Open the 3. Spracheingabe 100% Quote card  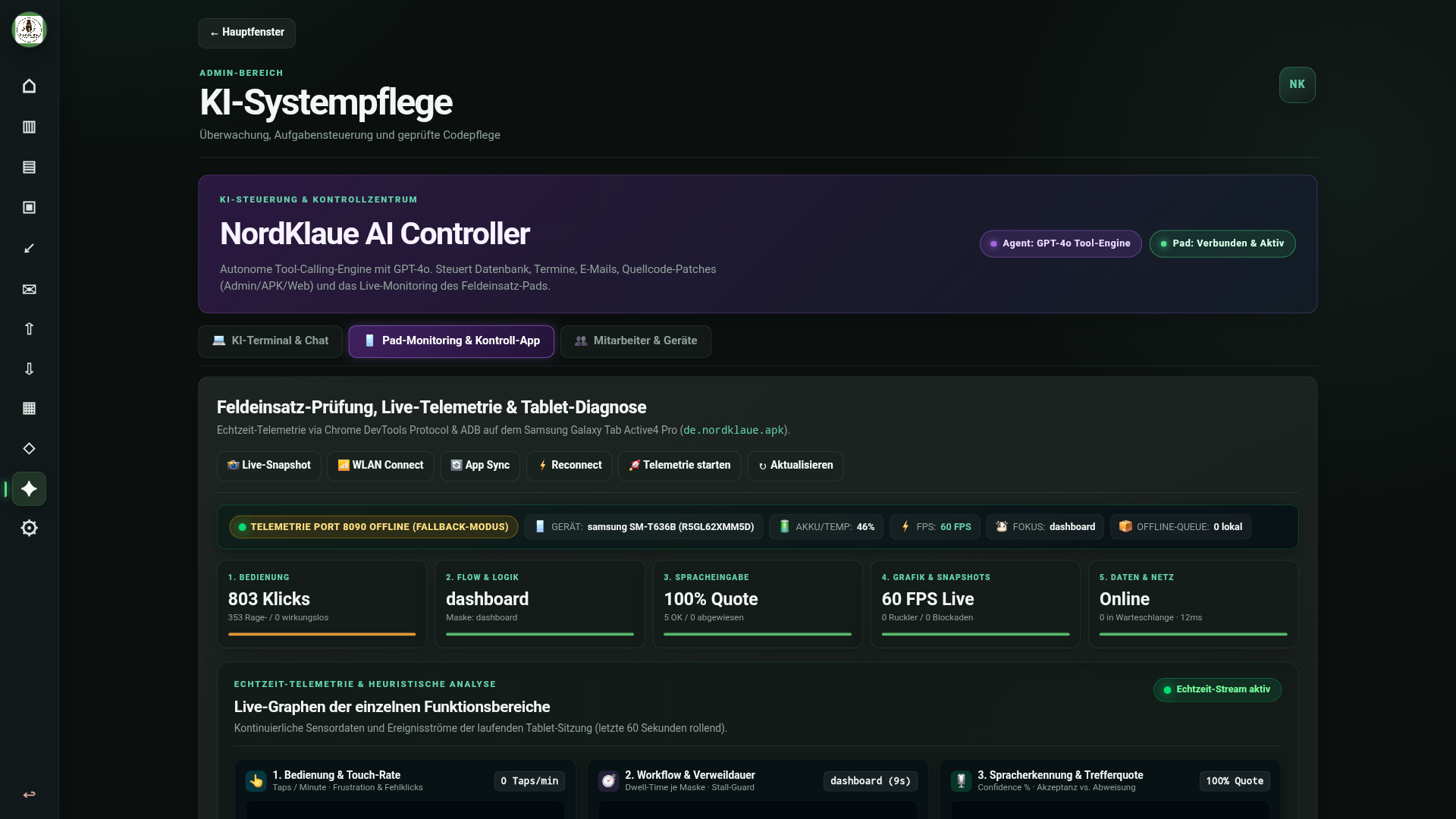coord(758,604)
